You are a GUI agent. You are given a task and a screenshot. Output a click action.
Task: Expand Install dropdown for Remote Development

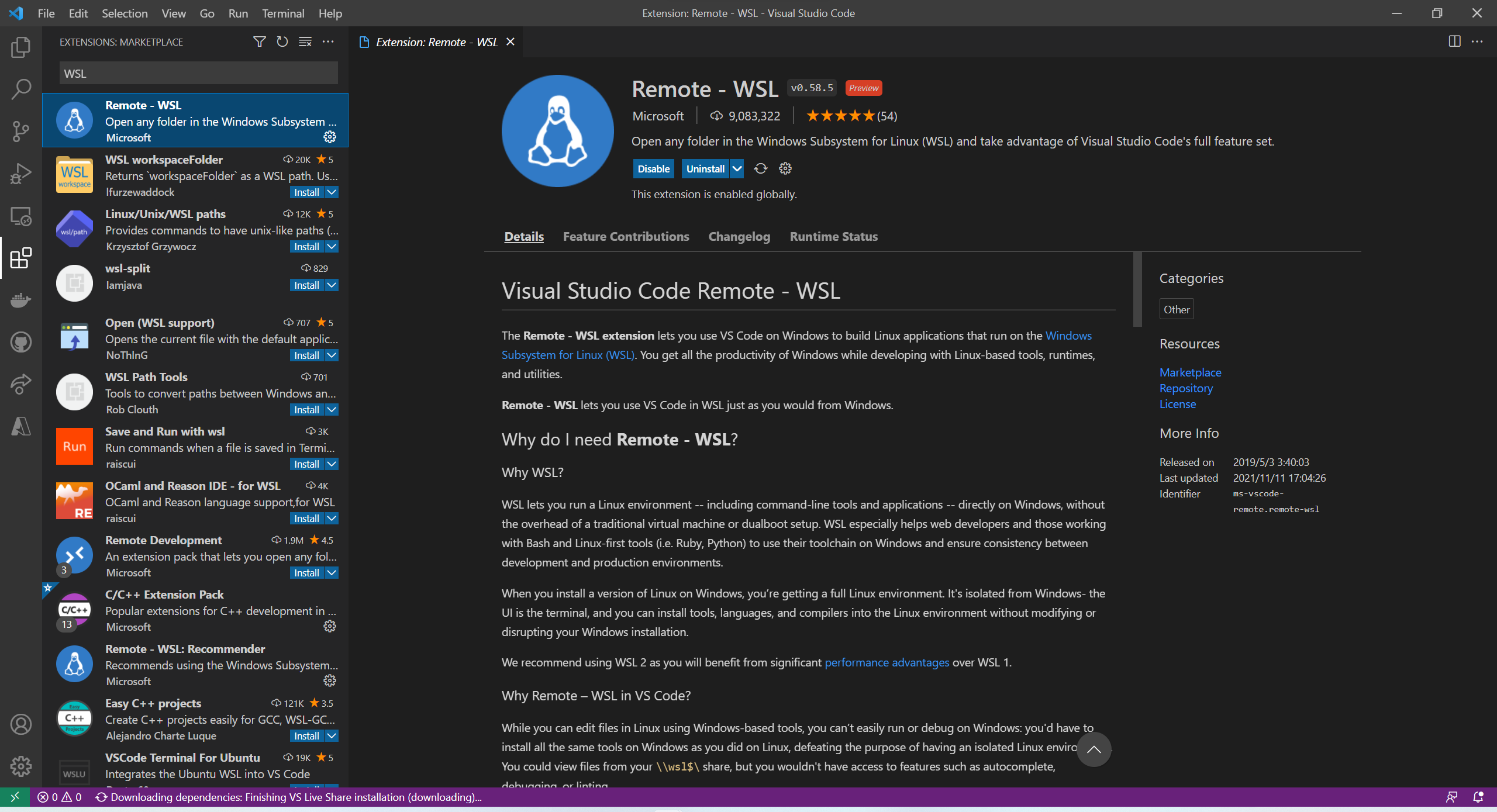[x=332, y=573]
